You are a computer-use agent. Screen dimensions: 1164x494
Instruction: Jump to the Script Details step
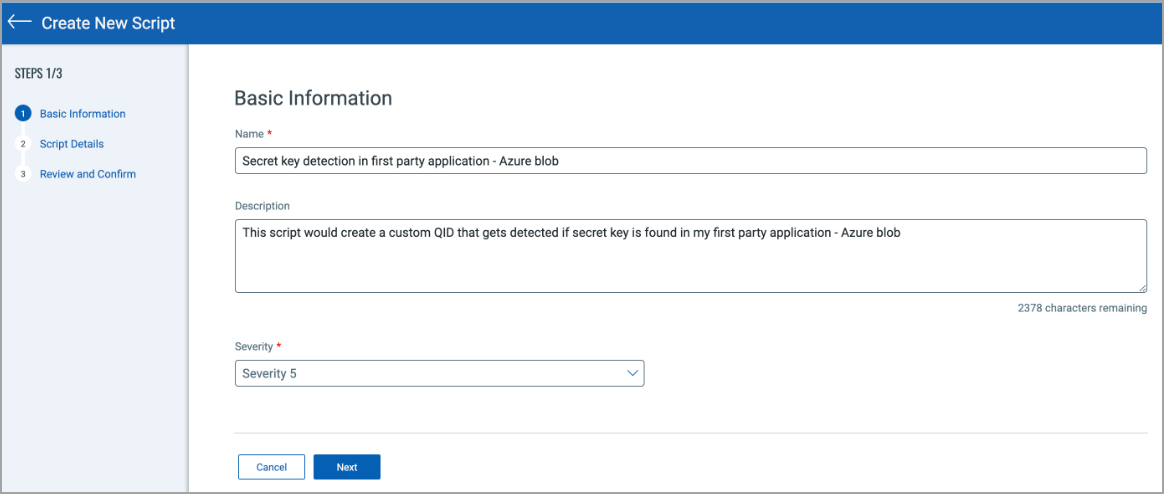pyautogui.click(x=71, y=144)
